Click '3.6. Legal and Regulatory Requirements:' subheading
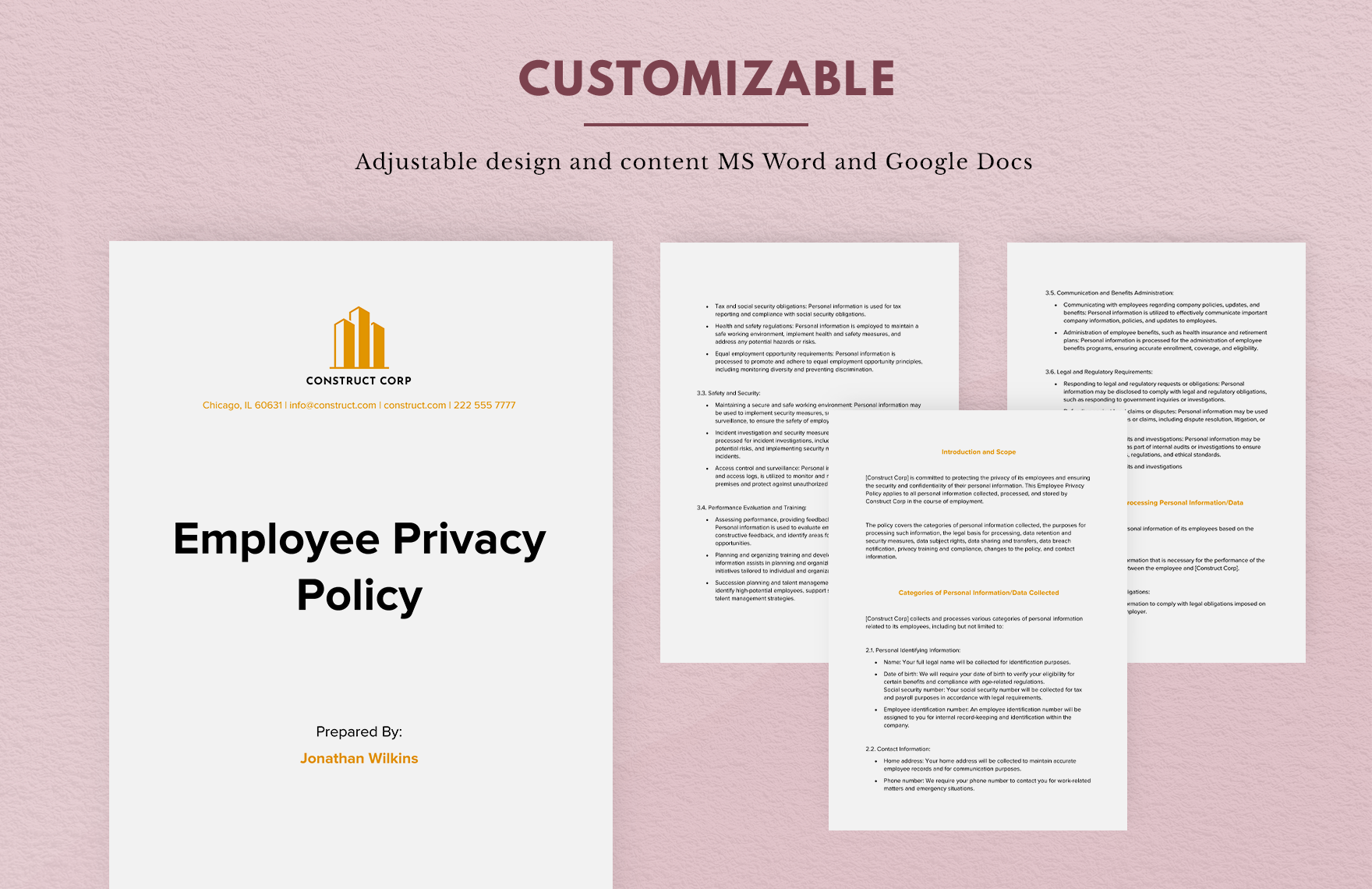This screenshot has width=1372, height=889. [x=1099, y=372]
